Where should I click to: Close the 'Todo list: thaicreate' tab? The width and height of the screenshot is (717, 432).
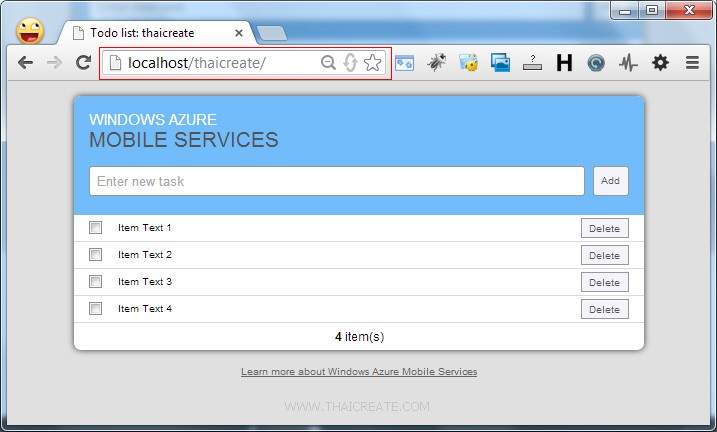pyautogui.click(x=238, y=33)
